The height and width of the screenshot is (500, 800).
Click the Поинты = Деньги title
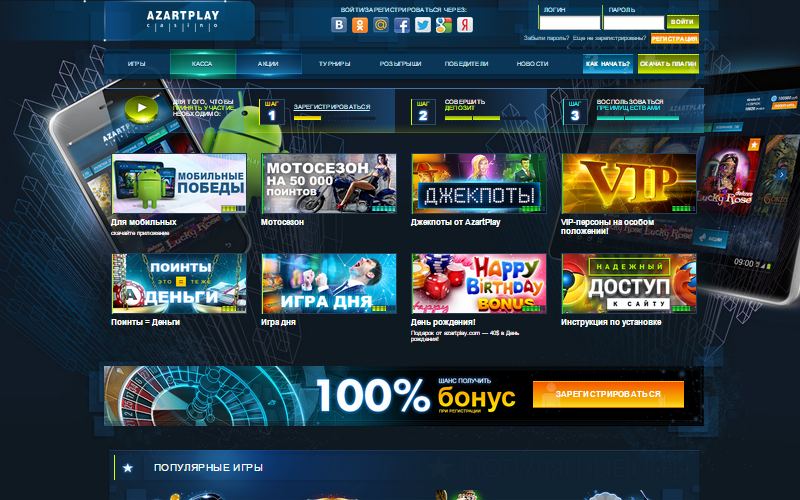click(145, 322)
